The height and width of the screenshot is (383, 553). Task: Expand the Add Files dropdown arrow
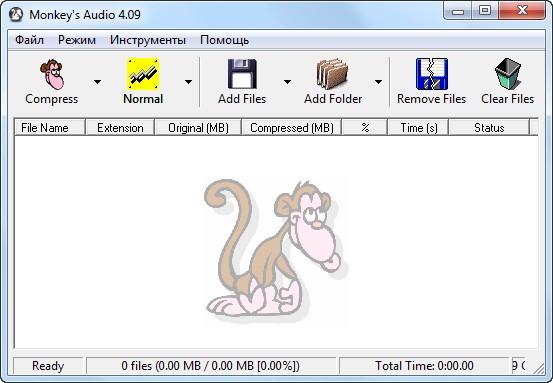point(287,82)
